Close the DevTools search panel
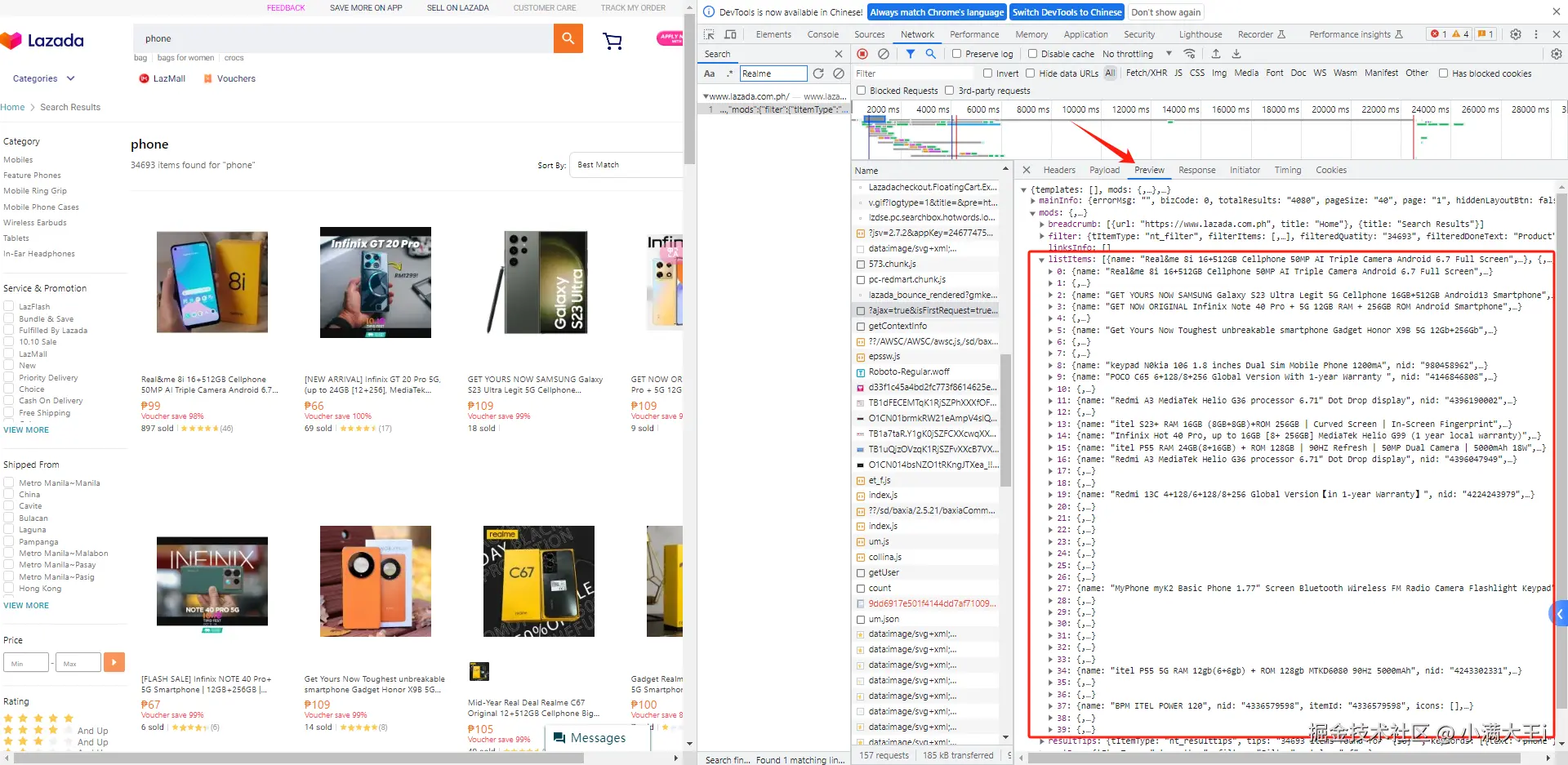Screen dimensions: 1568x765 (839, 54)
